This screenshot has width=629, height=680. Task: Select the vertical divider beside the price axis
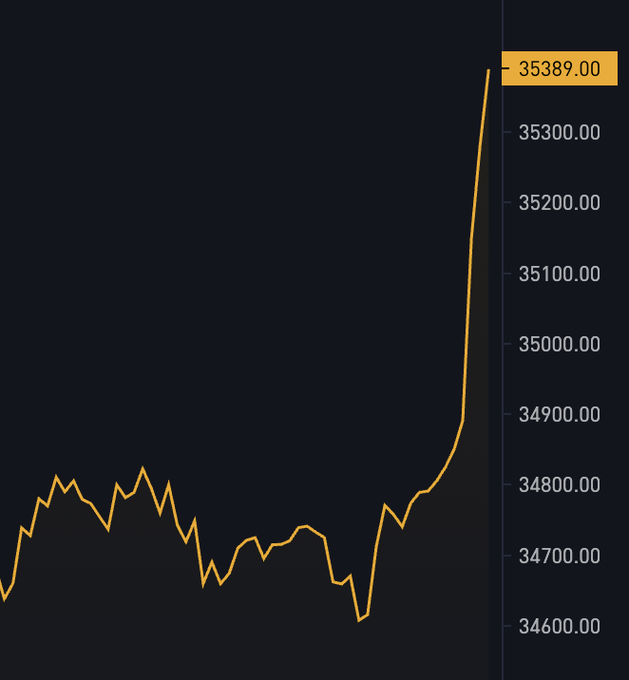pyautogui.click(x=502, y=340)
